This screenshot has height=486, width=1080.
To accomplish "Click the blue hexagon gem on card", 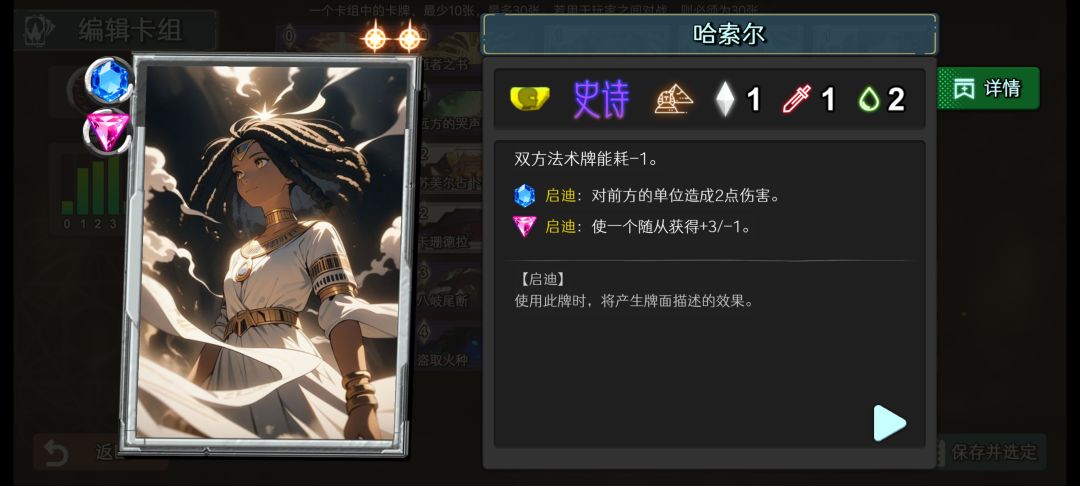I will click(x=109, y=80).
